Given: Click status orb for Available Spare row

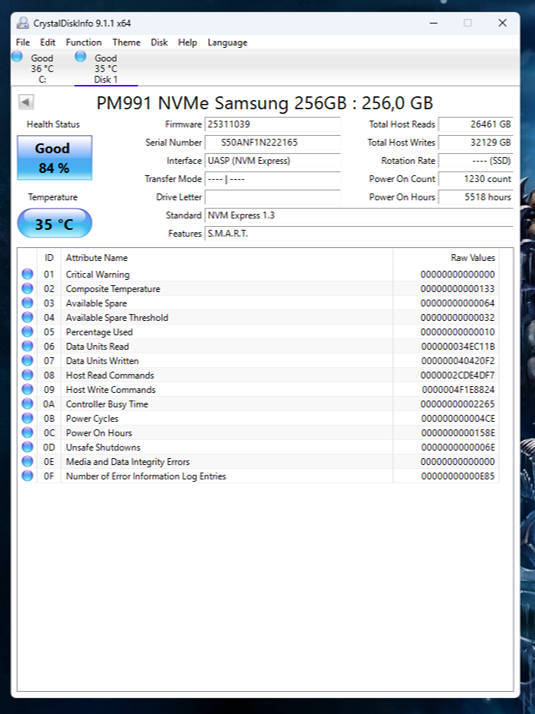Looking at the screenshot, I should (x=27, y=303).
